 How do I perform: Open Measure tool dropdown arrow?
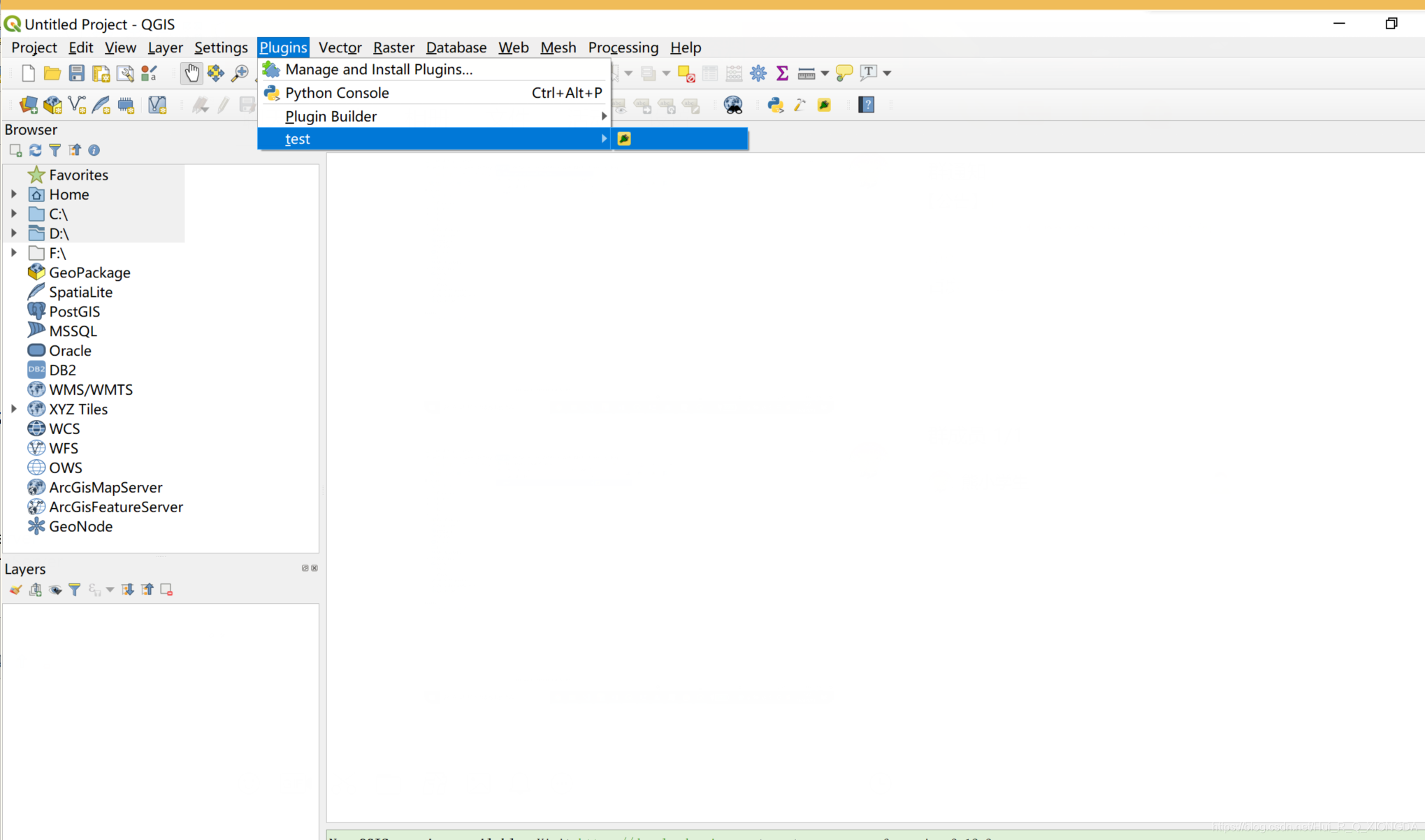point(825,73)
